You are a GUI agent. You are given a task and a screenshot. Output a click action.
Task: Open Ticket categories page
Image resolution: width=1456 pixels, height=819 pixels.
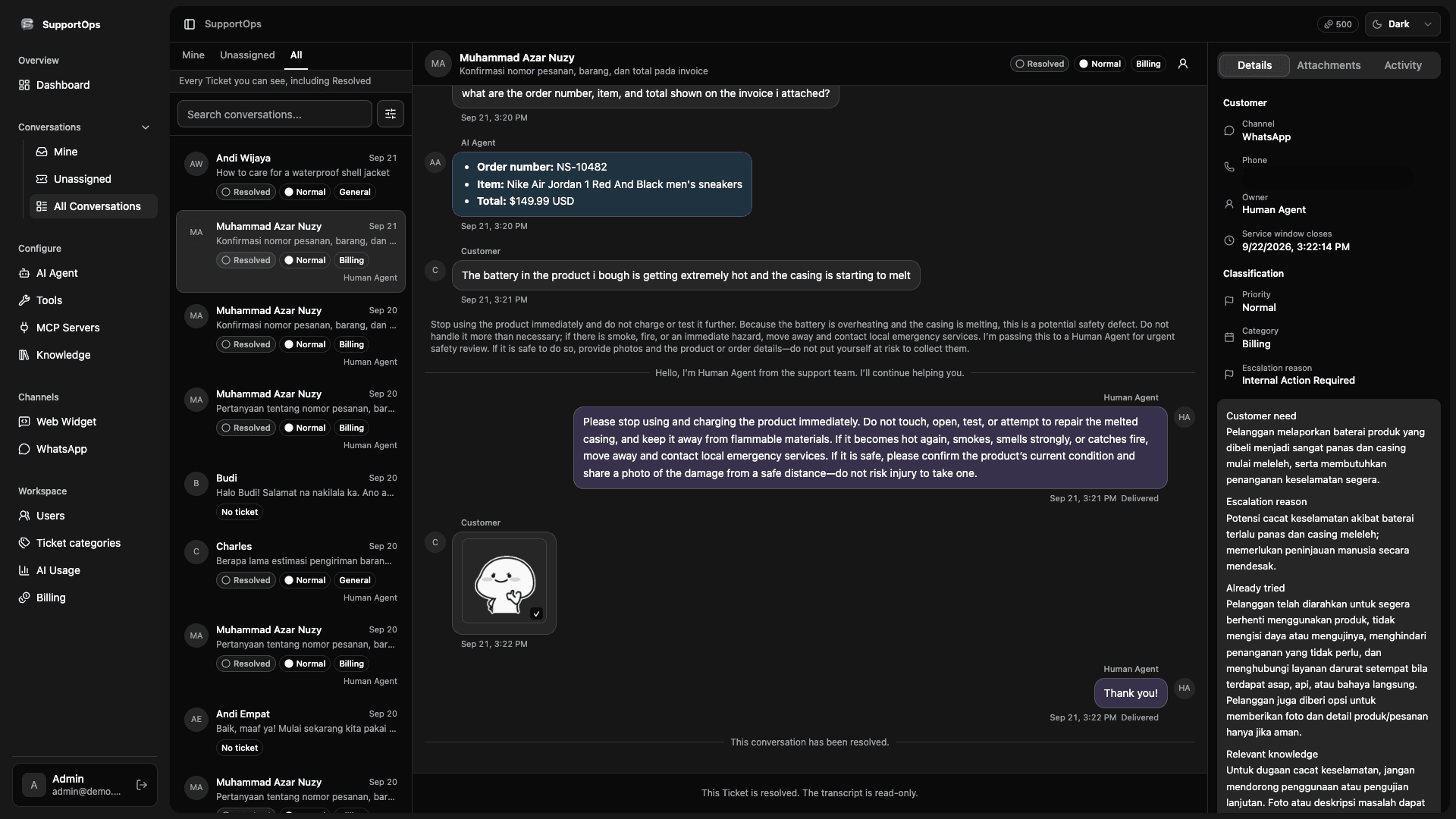tap(85, 543)
